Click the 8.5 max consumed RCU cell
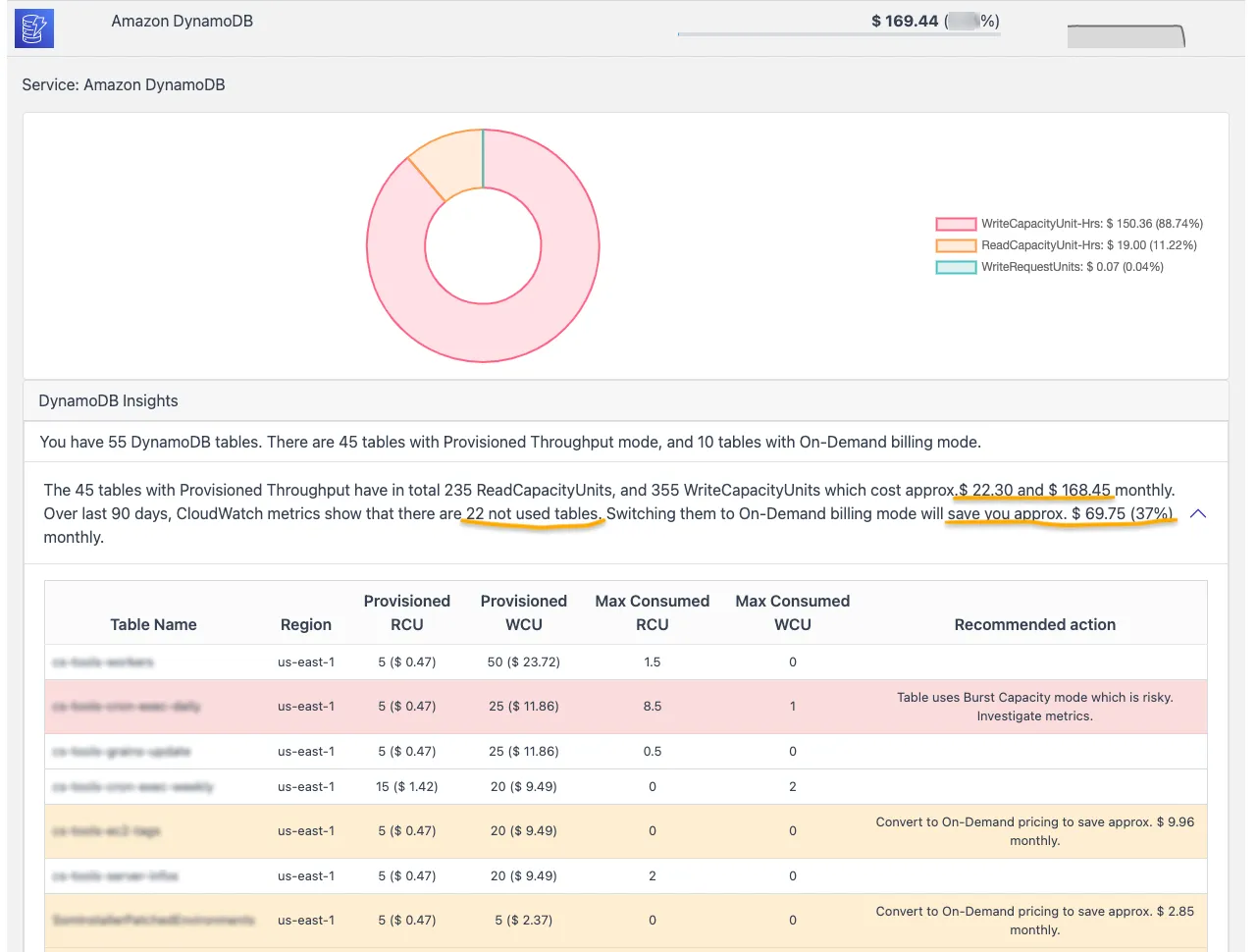This screenshot has width=1257, height=952. [x=653, y=707]
